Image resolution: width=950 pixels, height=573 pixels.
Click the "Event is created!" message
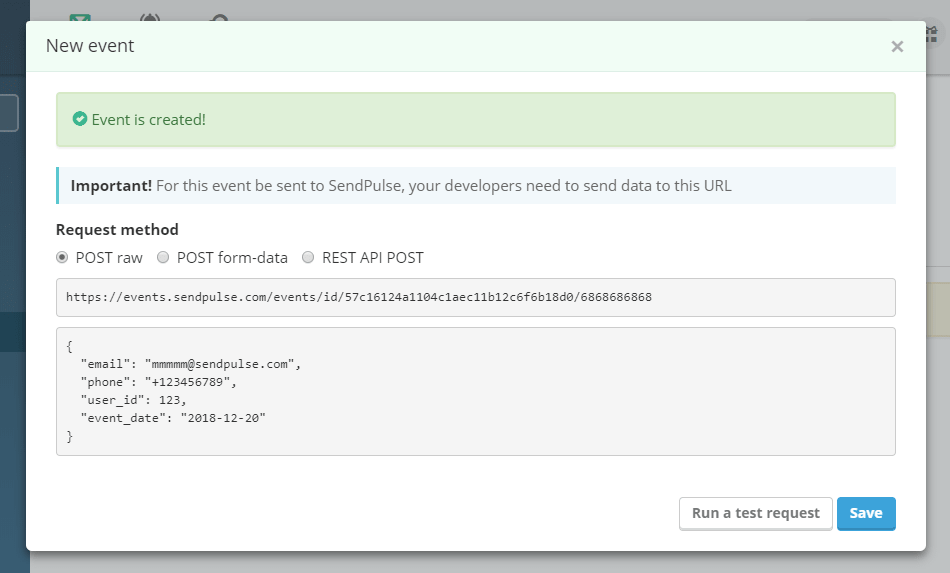pos(148,119)
